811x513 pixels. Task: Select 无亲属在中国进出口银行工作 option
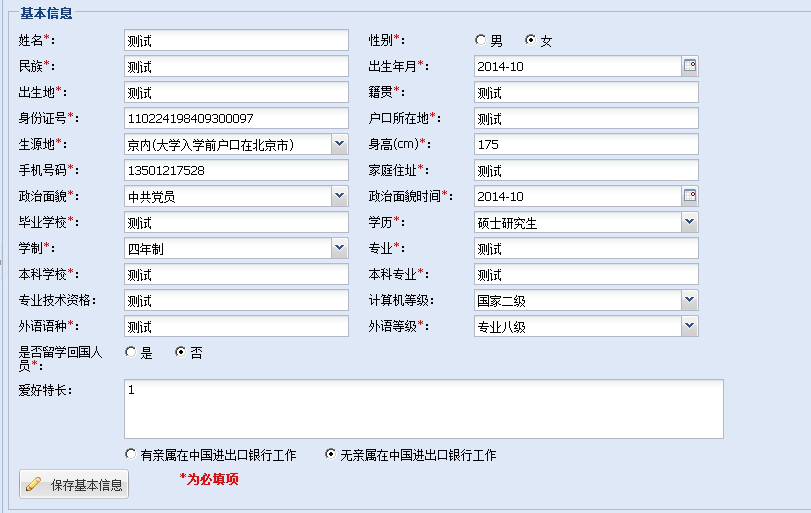(331, 454)
